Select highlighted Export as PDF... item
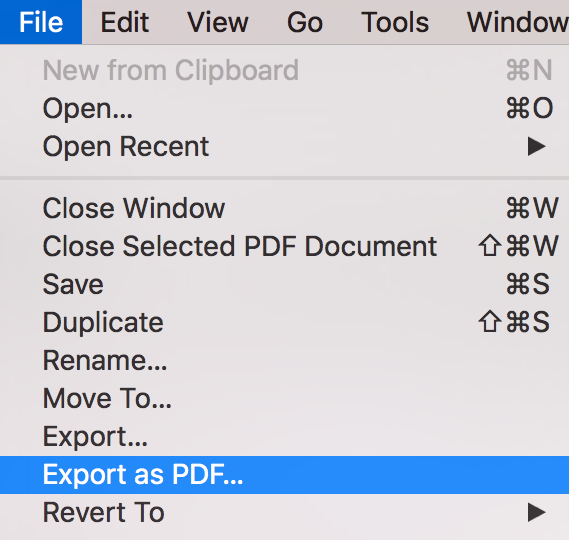This screenshot has width=569, height=540. 284,475
